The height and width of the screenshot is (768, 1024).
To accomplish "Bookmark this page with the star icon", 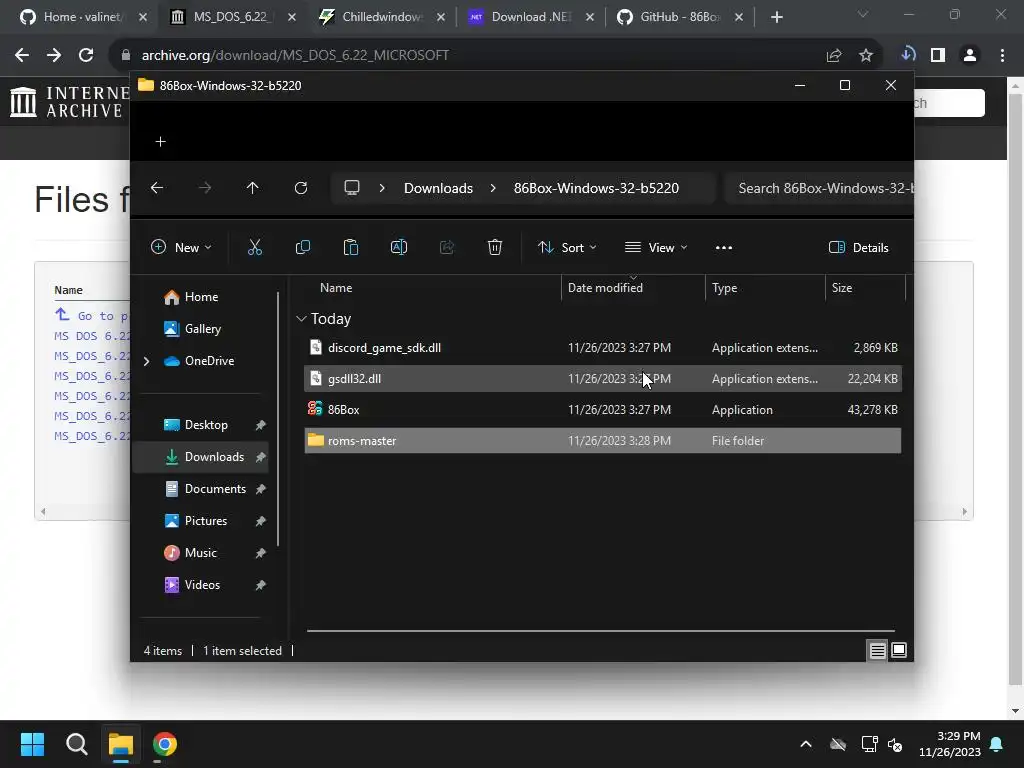I will 866,55.
